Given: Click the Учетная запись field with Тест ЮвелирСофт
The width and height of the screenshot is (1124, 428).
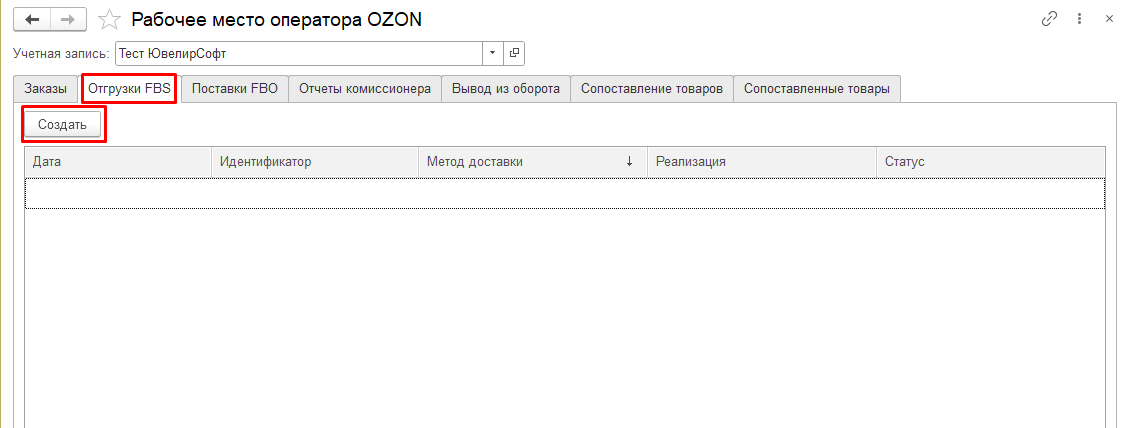Looking at the screenshot, I should pos(300,53).
